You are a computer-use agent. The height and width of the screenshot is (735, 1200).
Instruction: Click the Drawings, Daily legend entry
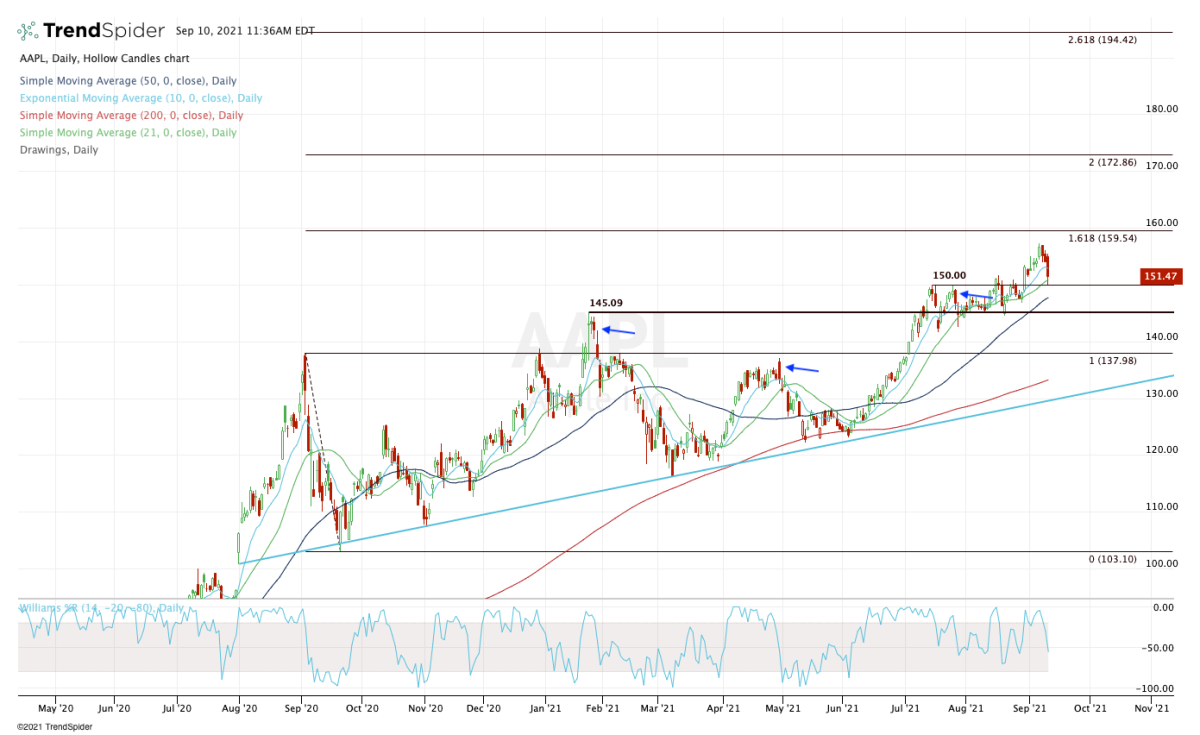[x=59, y=150]
